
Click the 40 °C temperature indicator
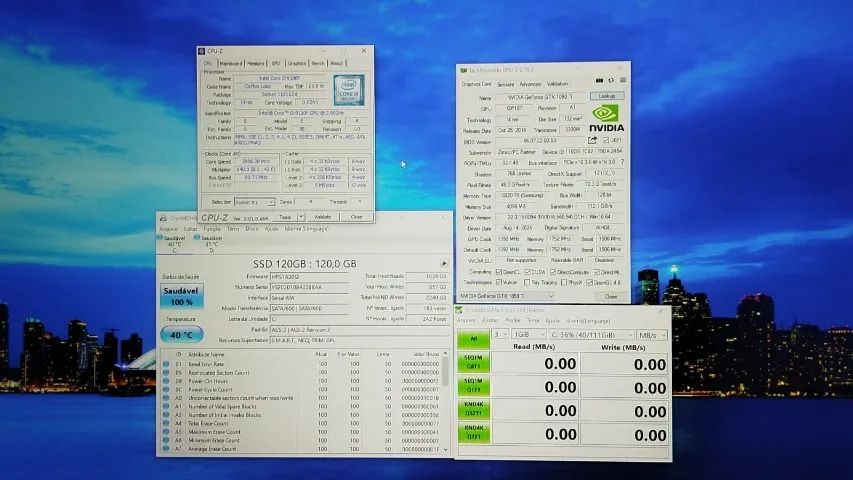182,335
